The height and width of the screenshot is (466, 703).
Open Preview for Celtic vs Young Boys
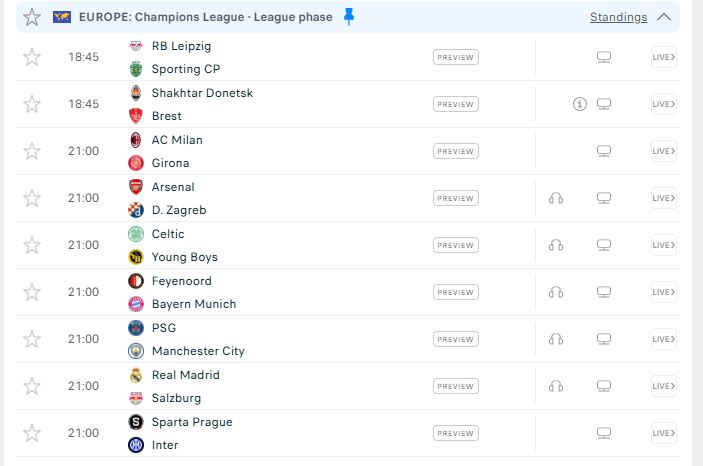tap(456, 245)
